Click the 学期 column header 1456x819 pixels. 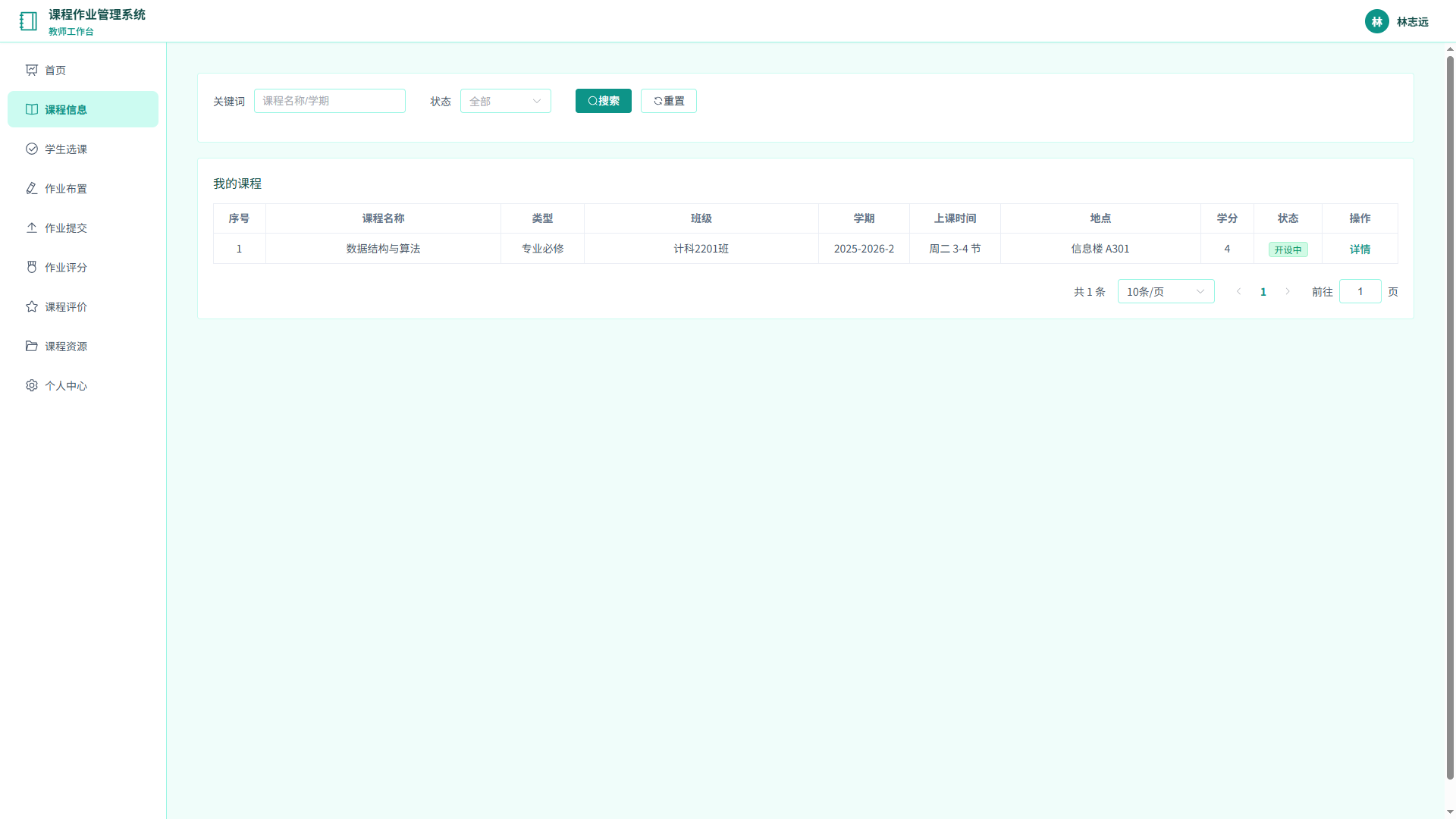tap(864, 218)
